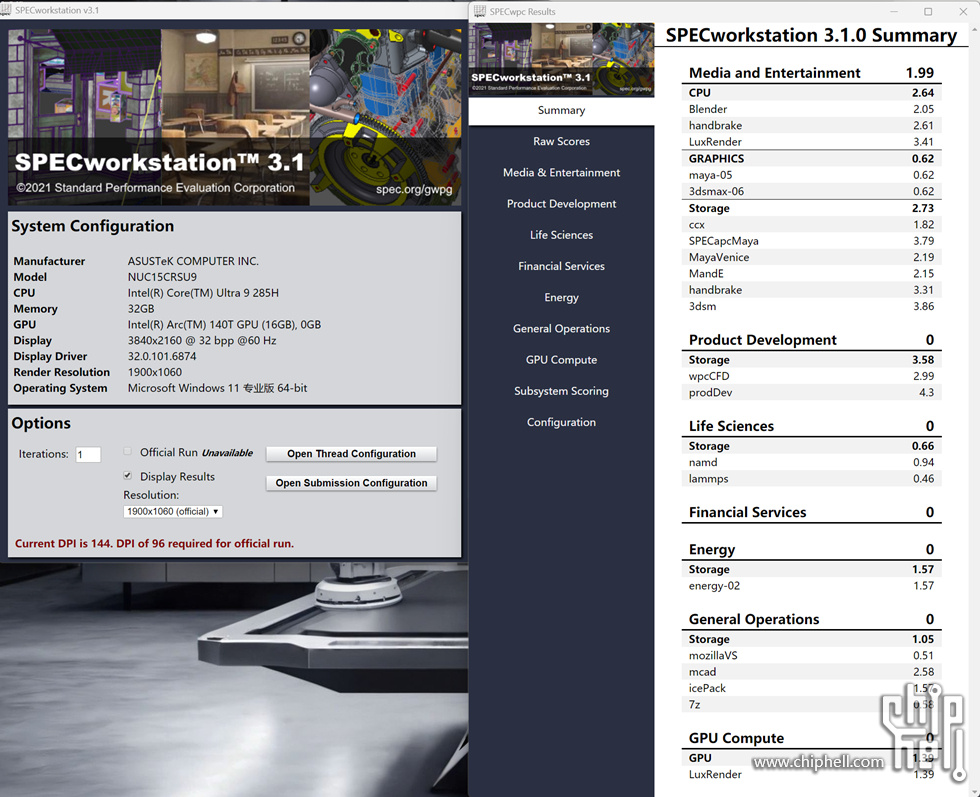Screen dimensions: 980x797
Task: Switch to Life Sciences in the sidebar
Action: point(561,235)
